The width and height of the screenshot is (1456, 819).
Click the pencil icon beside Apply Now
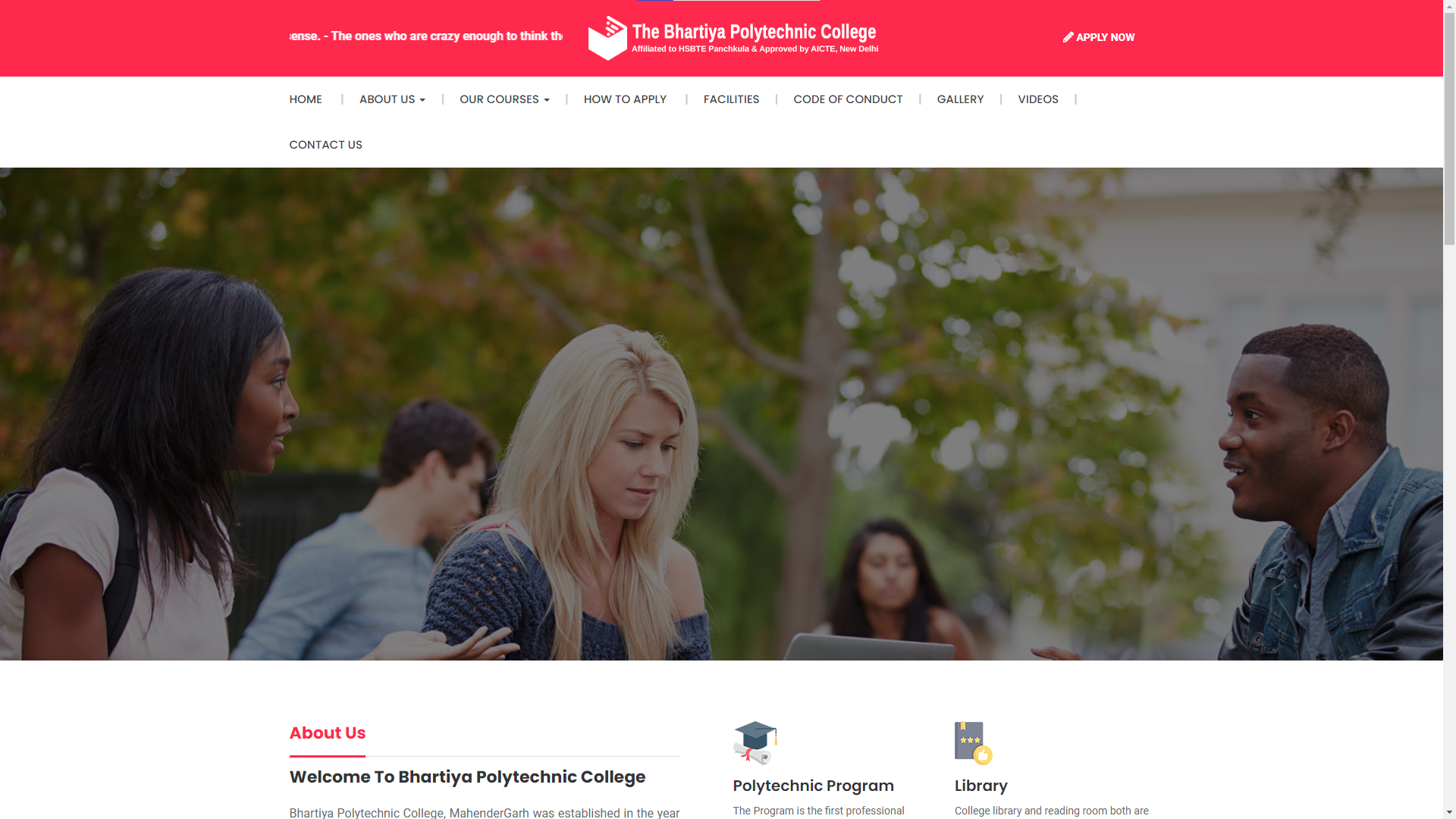pyautogui.click(x=1068, y=37)
